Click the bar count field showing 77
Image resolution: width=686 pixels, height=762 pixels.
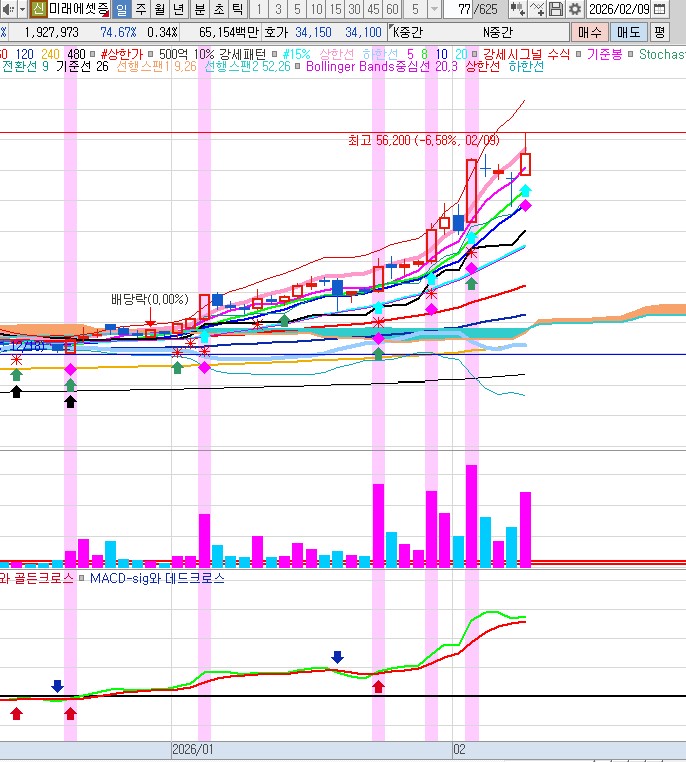coord(459,9)
